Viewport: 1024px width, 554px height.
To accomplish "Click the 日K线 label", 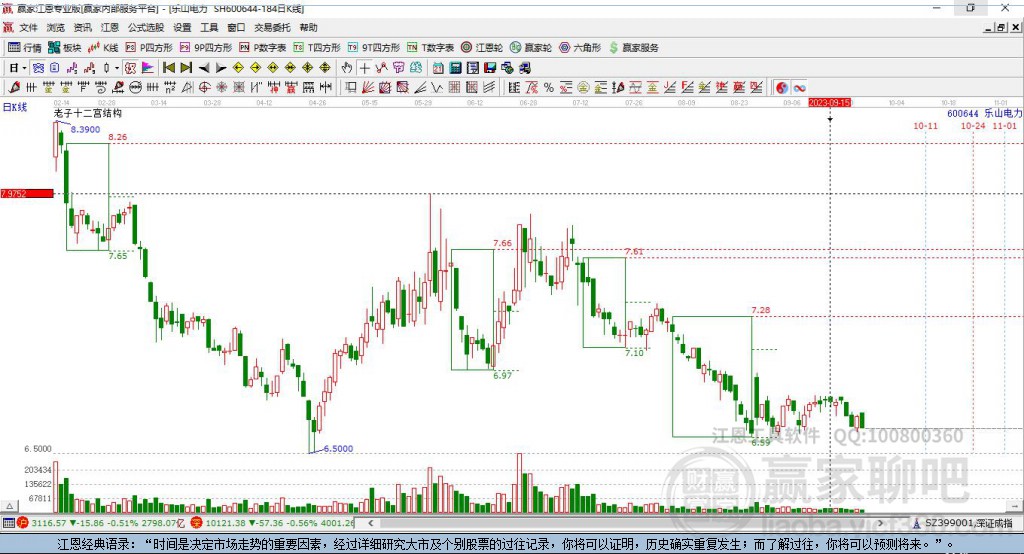I will (15, 107).
